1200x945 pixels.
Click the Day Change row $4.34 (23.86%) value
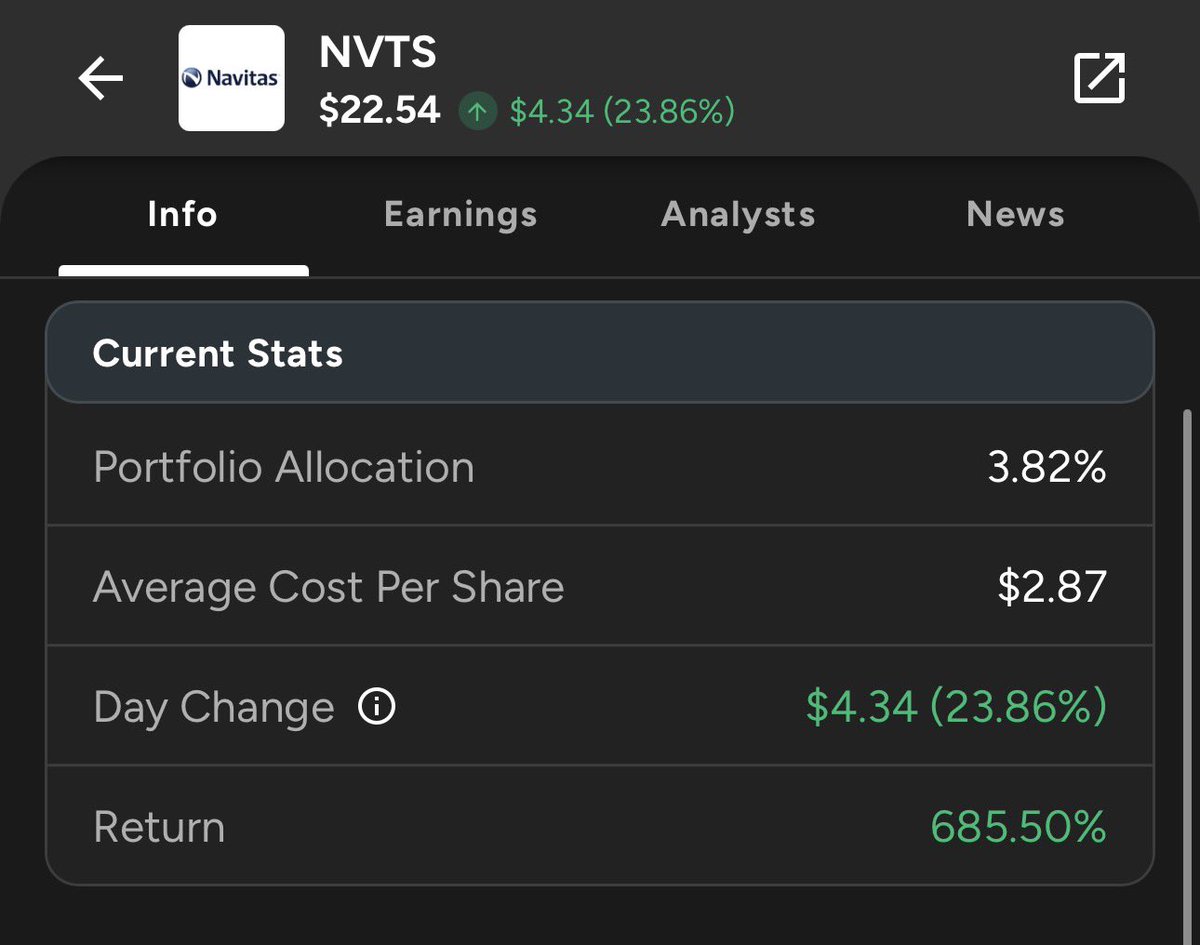[956, 707]
